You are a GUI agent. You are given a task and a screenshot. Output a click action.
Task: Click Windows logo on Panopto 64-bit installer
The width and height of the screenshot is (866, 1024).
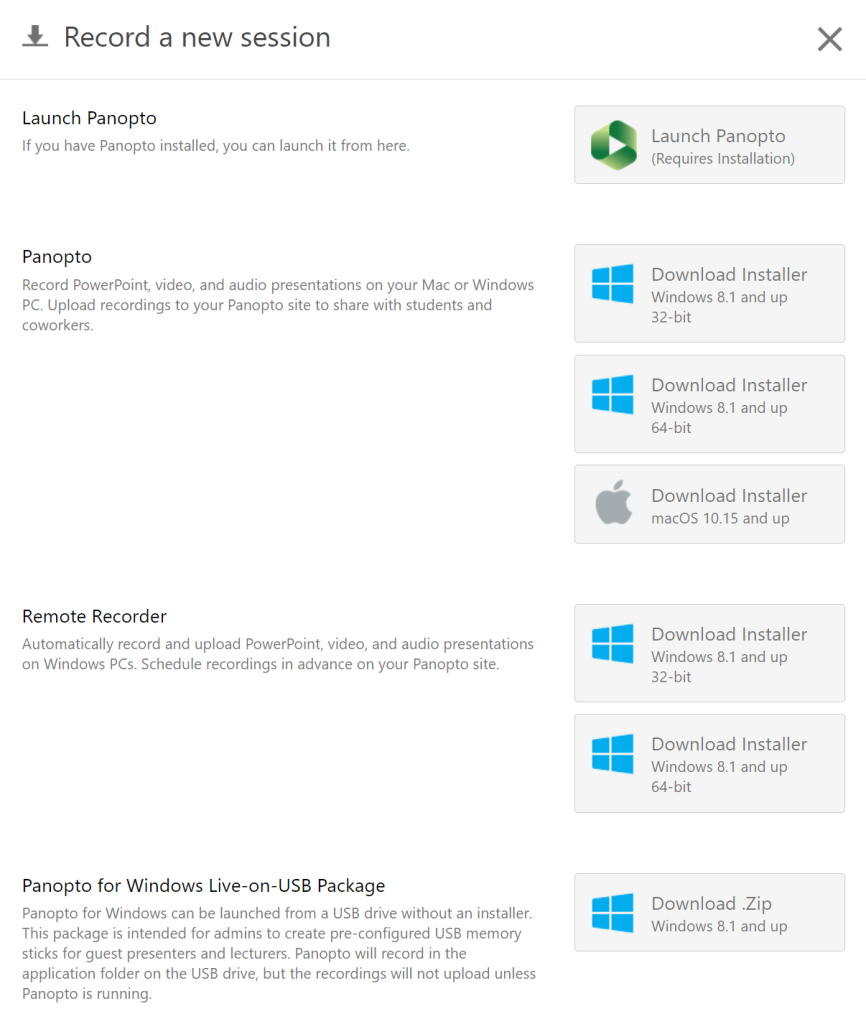coord(612,394)
